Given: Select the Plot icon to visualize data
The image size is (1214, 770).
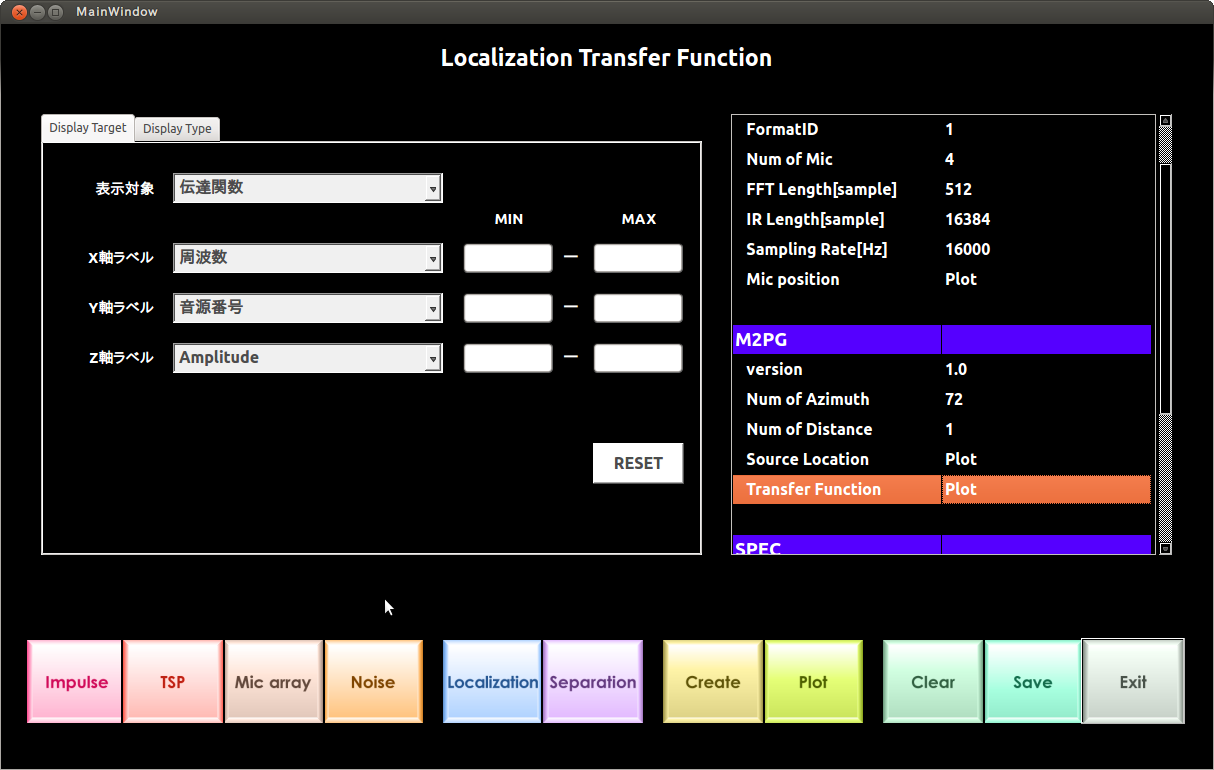Looking at the screenshot, I should [x=813, y=681].
